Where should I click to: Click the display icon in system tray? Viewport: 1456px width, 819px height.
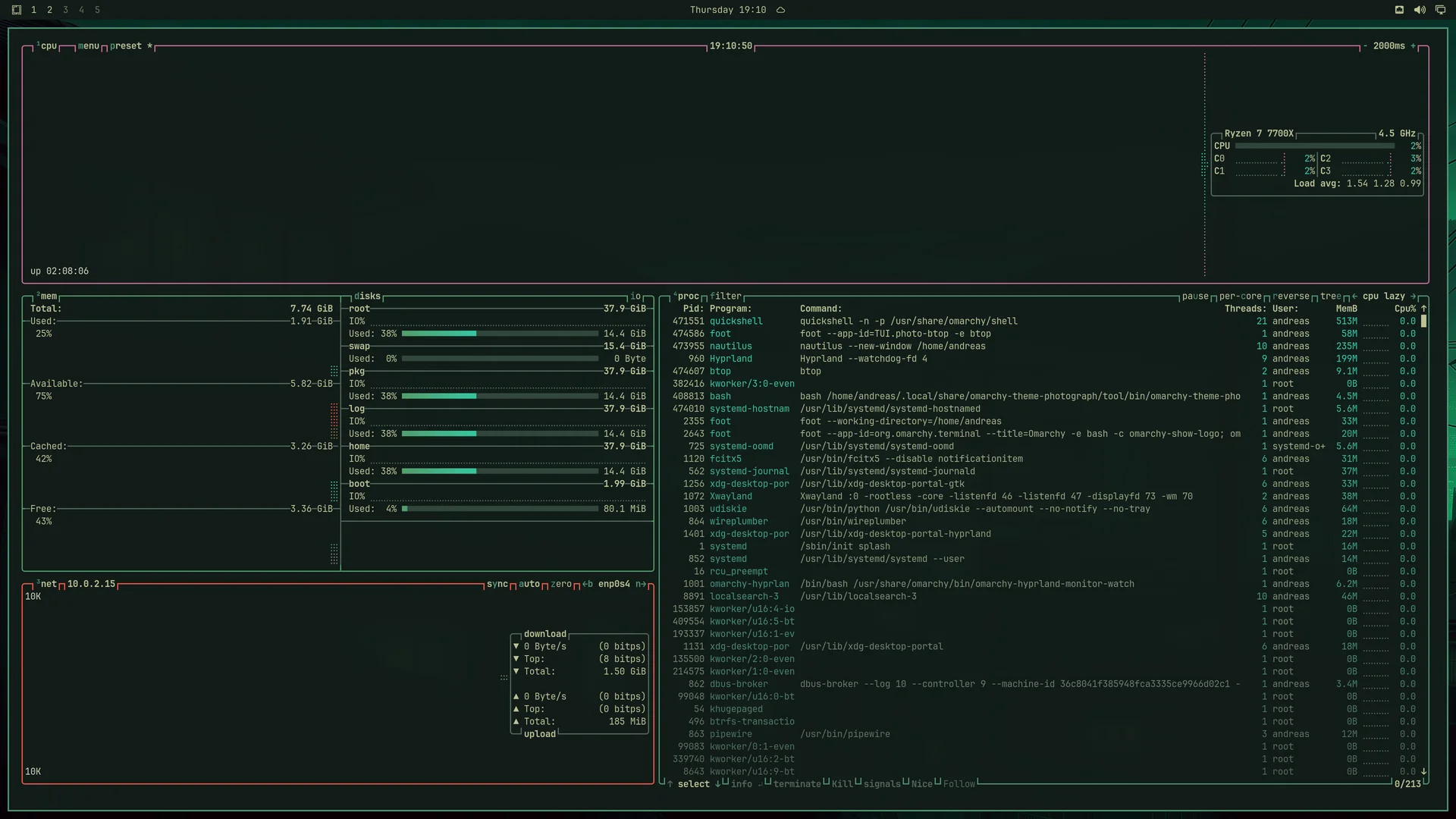click(x=1440, y=10)
